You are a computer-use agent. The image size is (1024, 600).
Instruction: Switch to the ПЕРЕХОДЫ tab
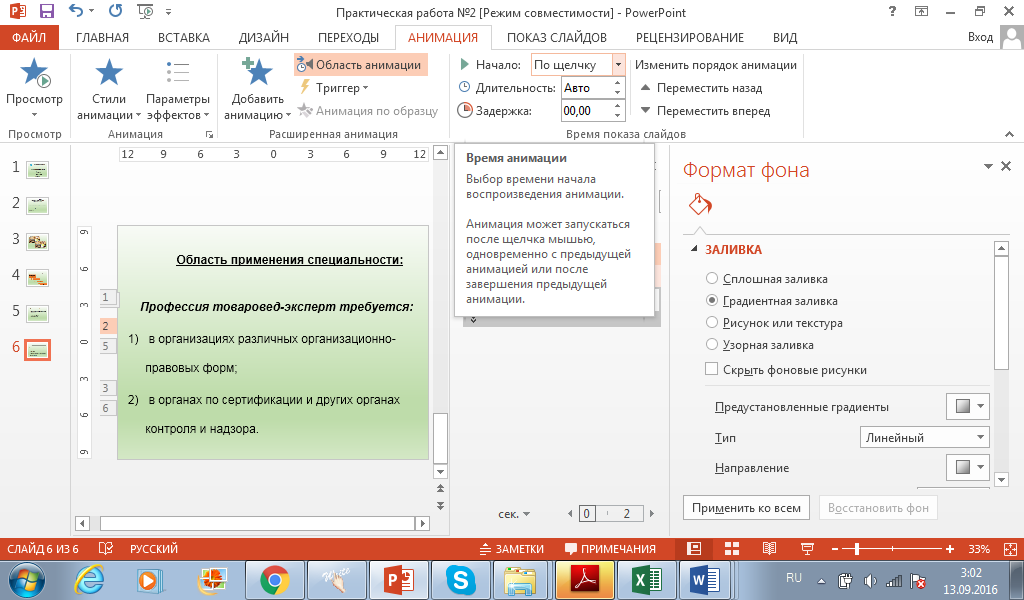coord(348,37)
